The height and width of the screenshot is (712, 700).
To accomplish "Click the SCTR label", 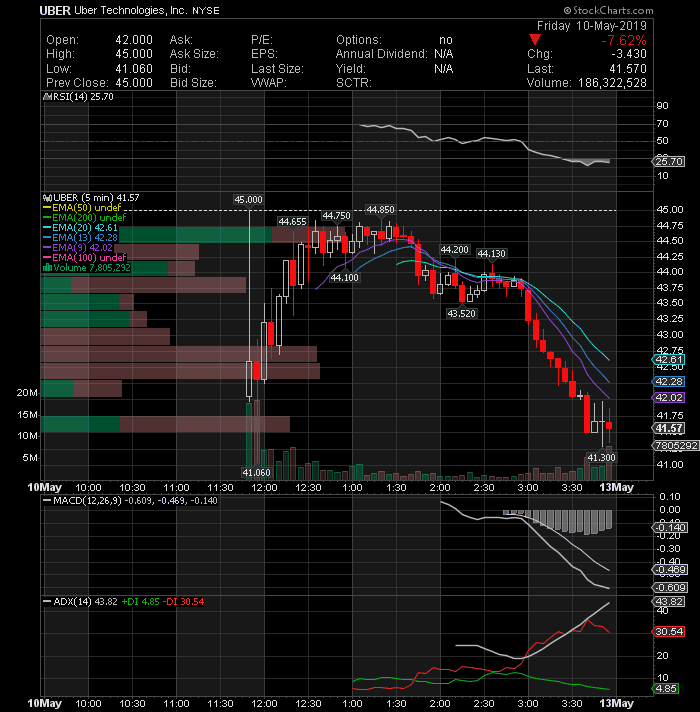I will point(354,83).
